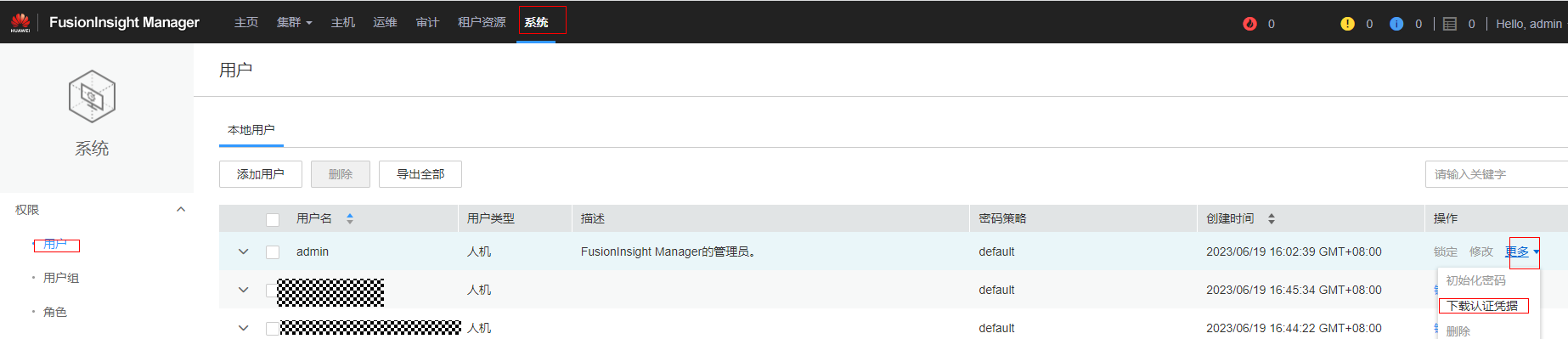This screenshot has height=339, width=1568.
Task: Click the Huawei logo icon
Action: pyautogui.click(x=20, y=22)
